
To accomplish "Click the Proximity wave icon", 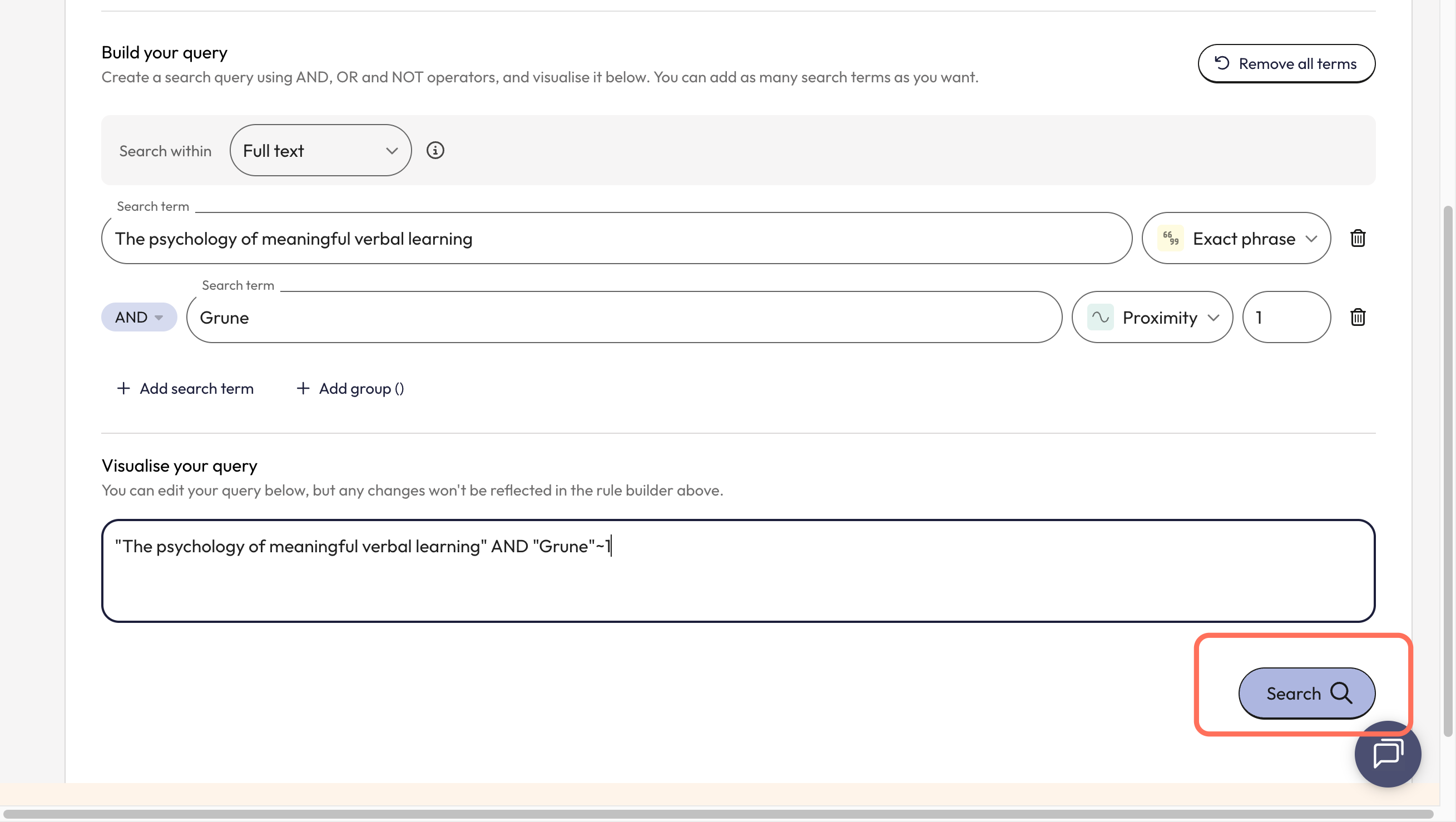I will coord(1100,317).
